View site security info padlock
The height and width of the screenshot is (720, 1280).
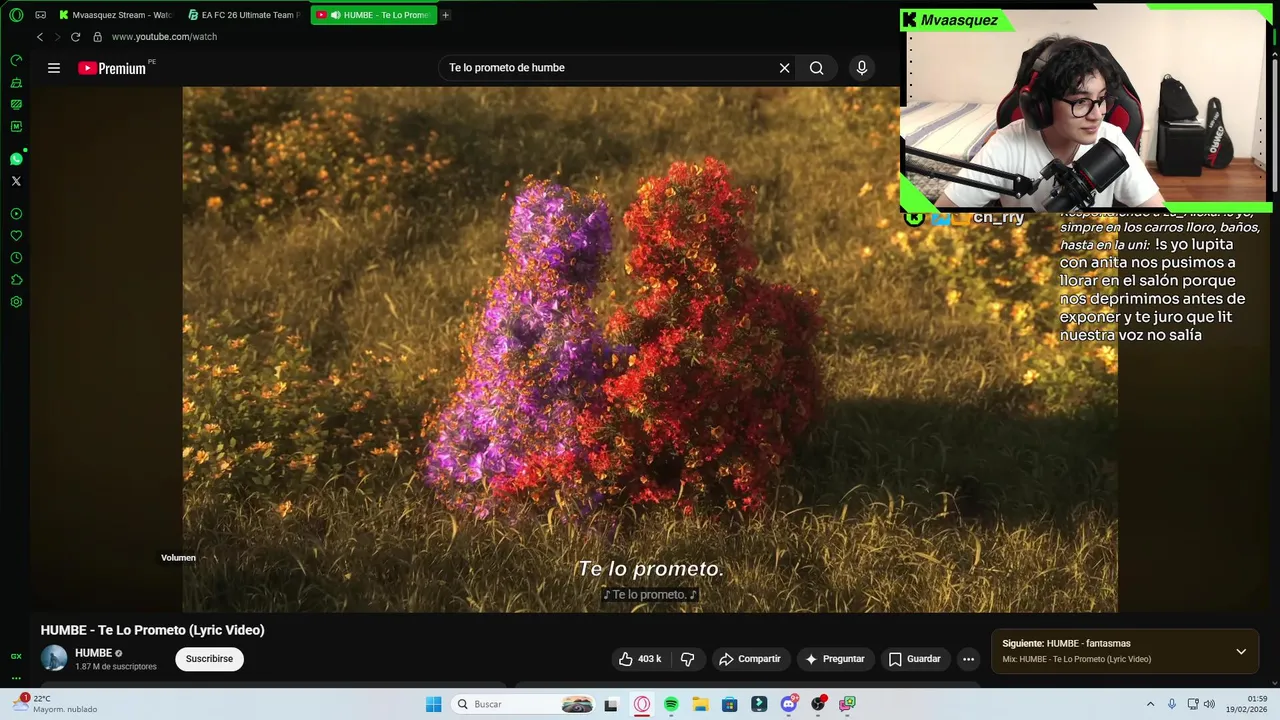(x=97, y=37)
